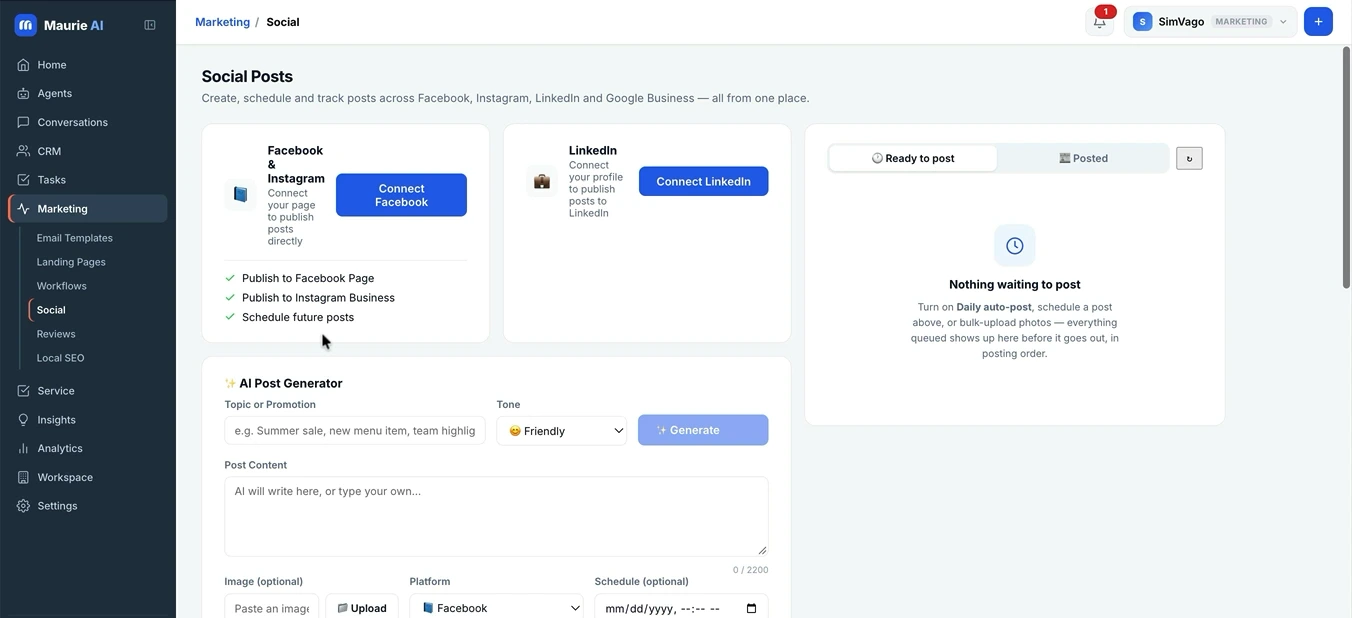The height and width of the screenshot is (618, 1352).
Task: Click the Analytics bar chart icon
Action: 23,448
